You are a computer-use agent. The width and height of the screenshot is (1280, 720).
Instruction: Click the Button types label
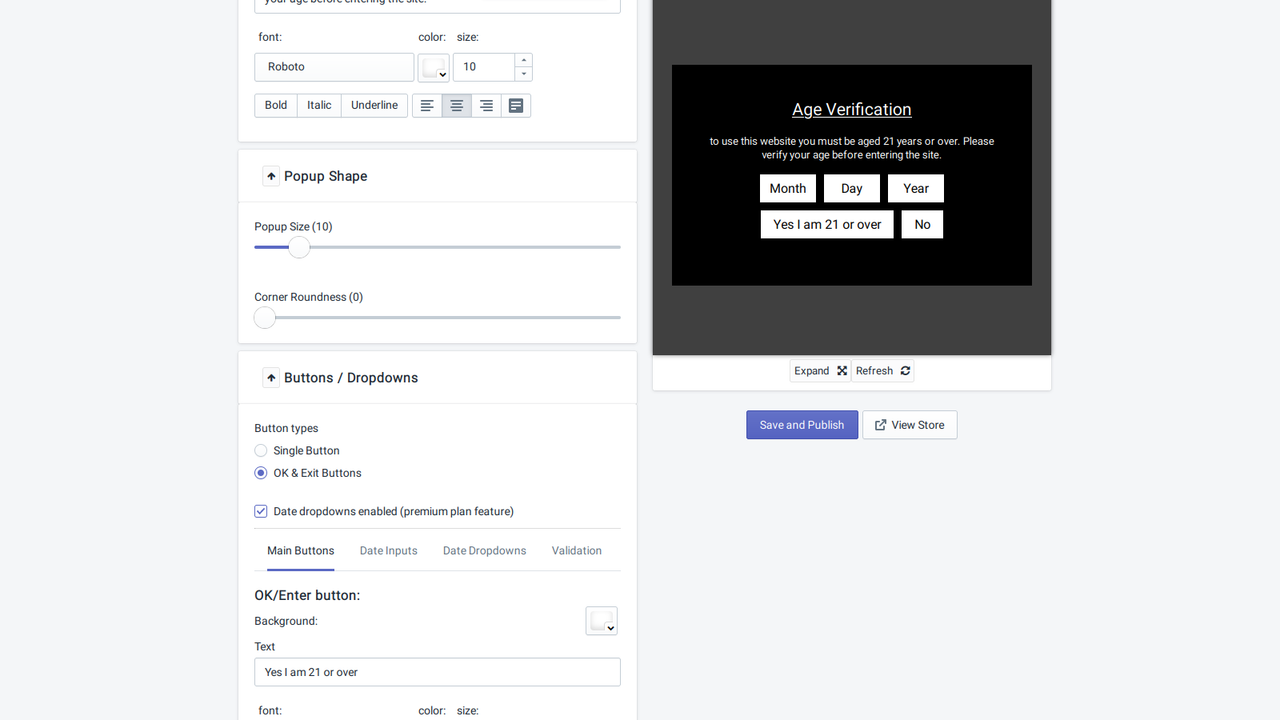286,428
